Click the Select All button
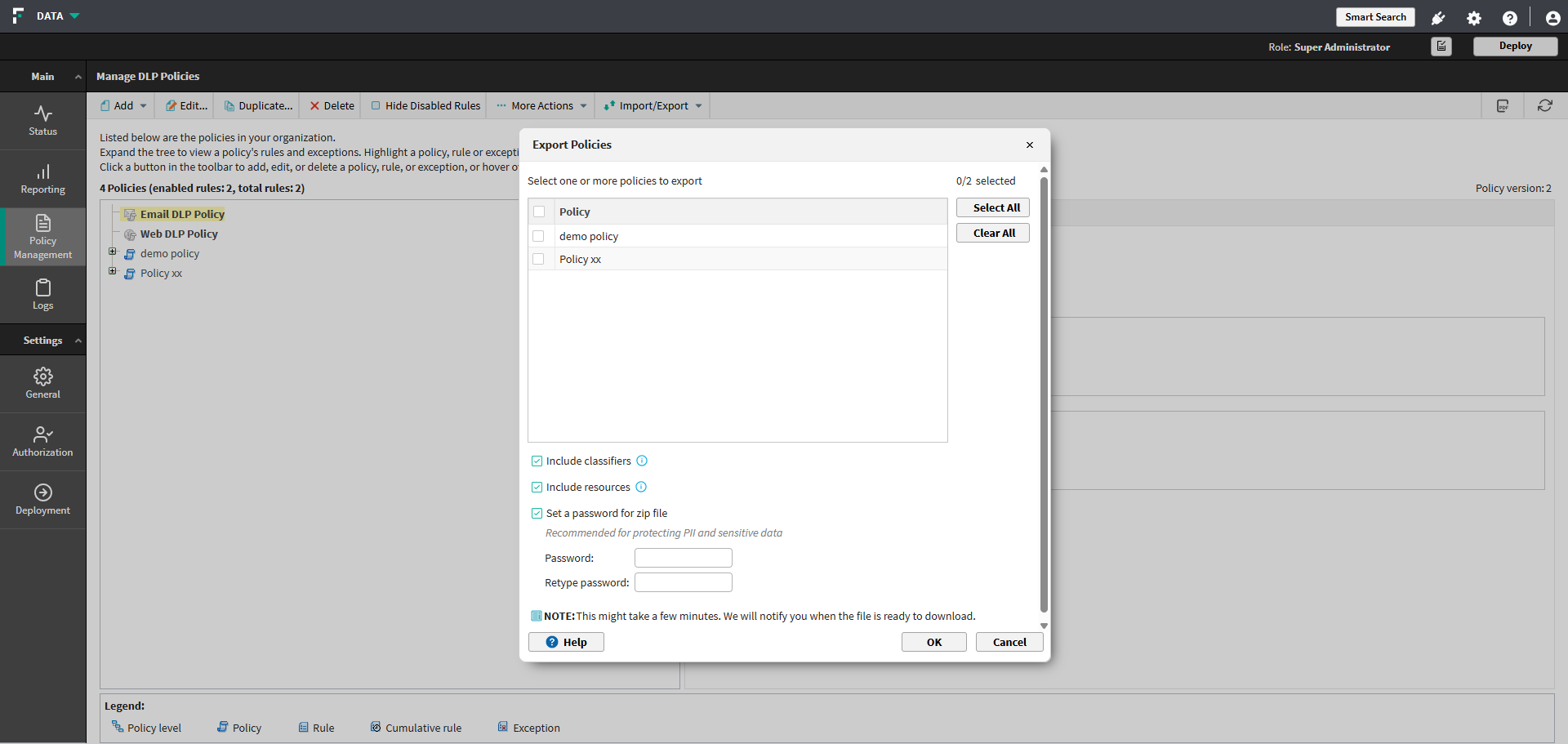Viewport: 1568px width, 744px height. click(992, 207)
